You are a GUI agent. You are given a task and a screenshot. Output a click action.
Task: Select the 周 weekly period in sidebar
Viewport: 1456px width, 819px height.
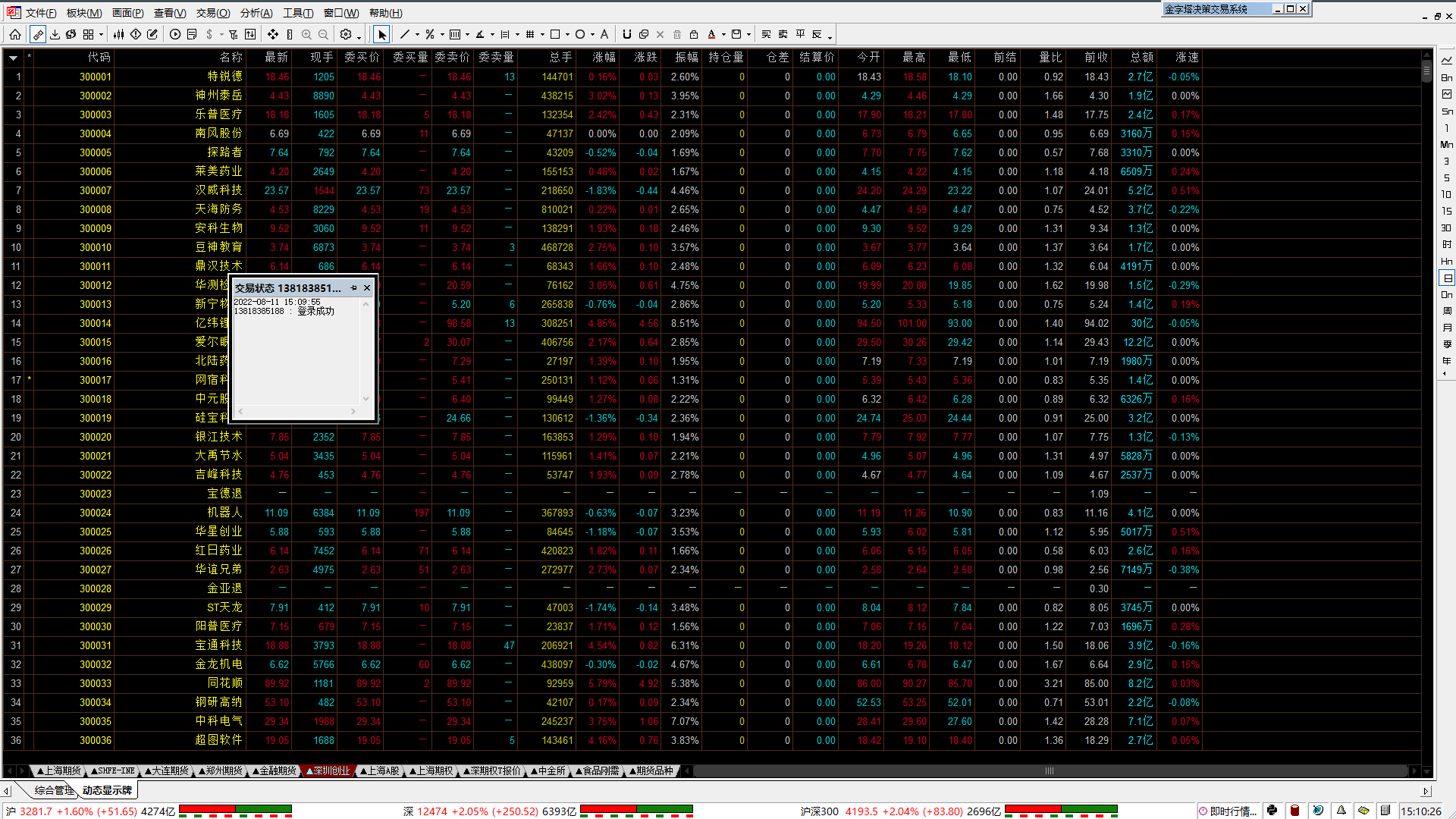click(x=1447, y=311)
